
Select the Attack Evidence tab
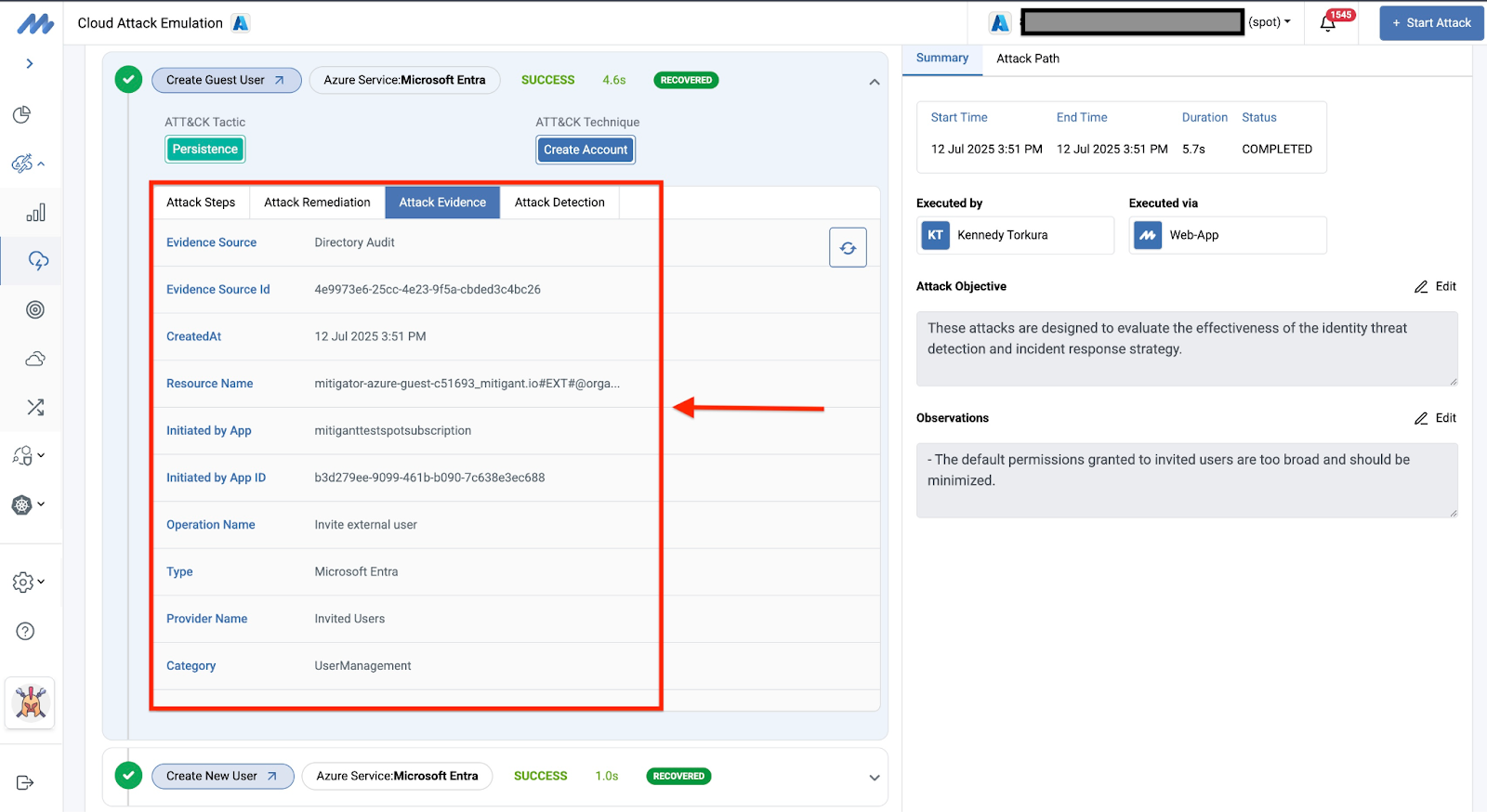coord(442,203)
